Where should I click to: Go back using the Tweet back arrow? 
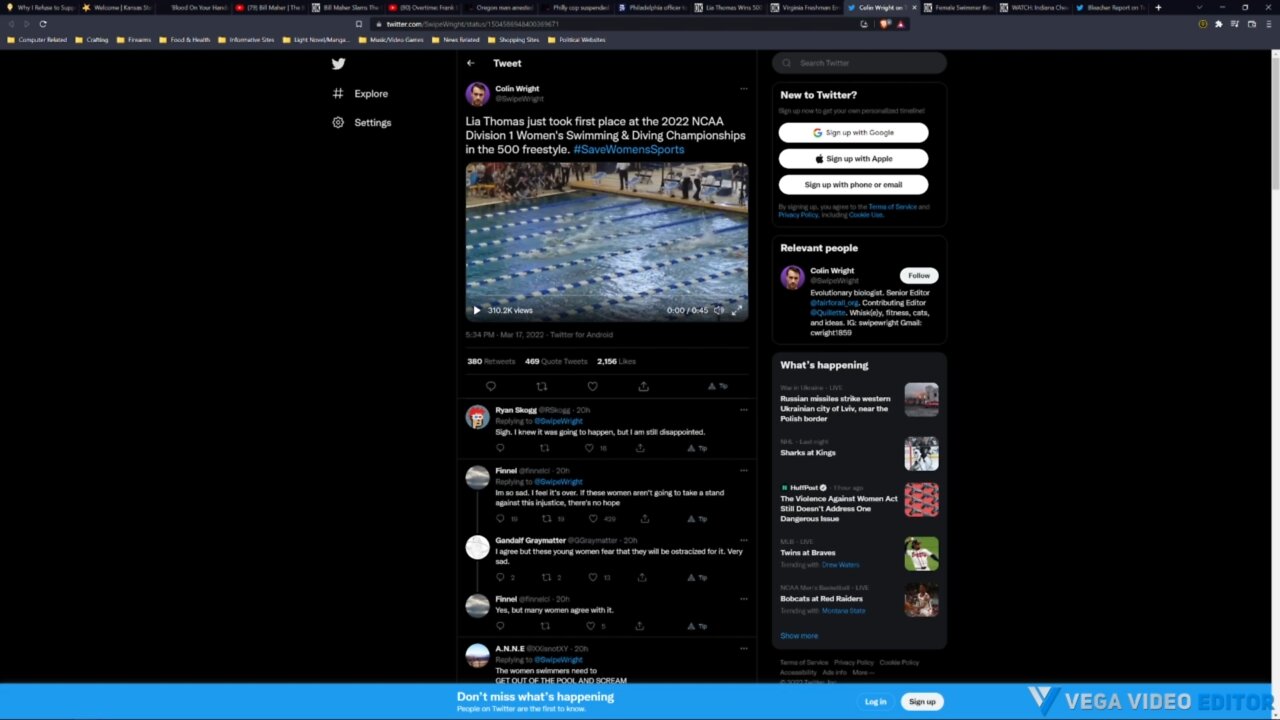(471, 63)
